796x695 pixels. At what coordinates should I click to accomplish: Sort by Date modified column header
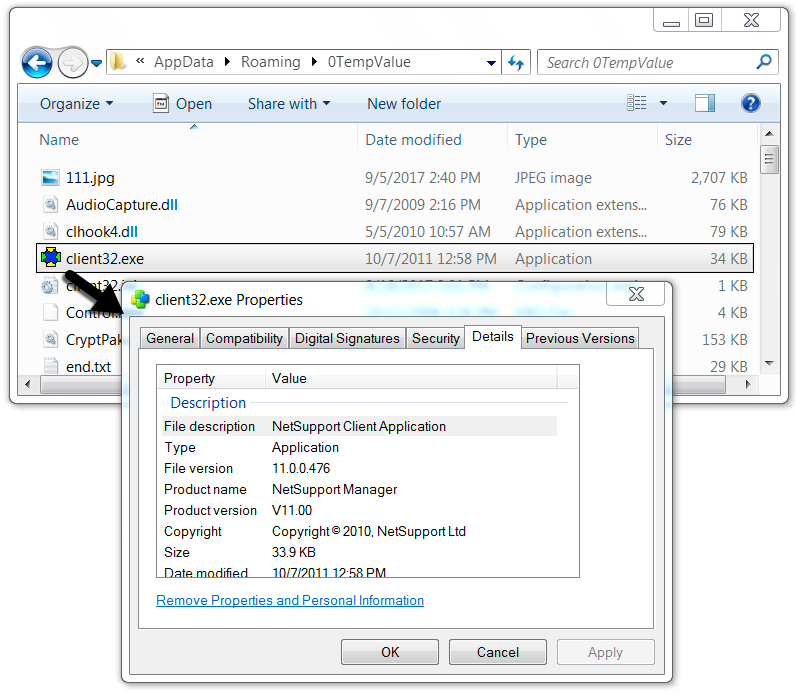click(414, 140)
